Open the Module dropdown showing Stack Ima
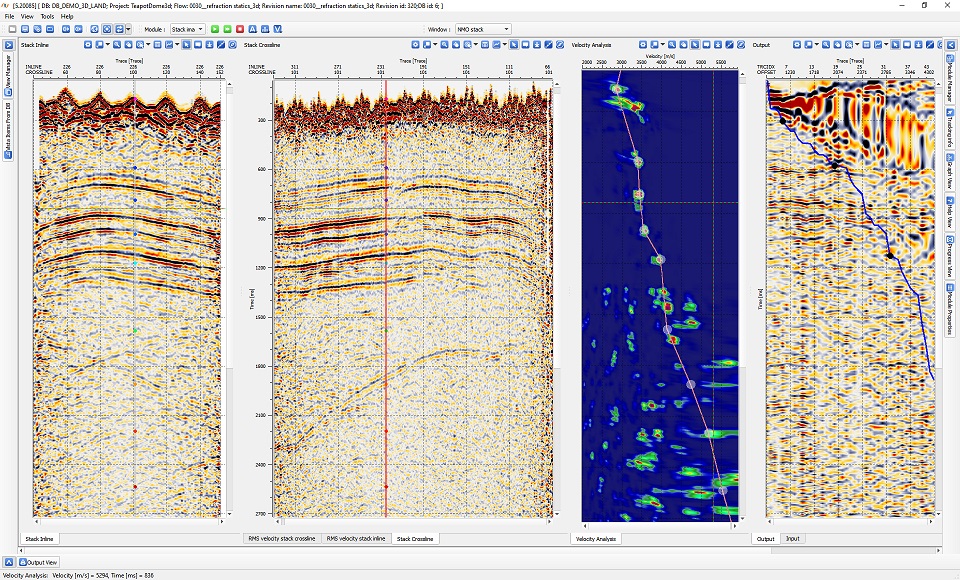The width and height of the screenshot is (960, 580). [187, 29]
